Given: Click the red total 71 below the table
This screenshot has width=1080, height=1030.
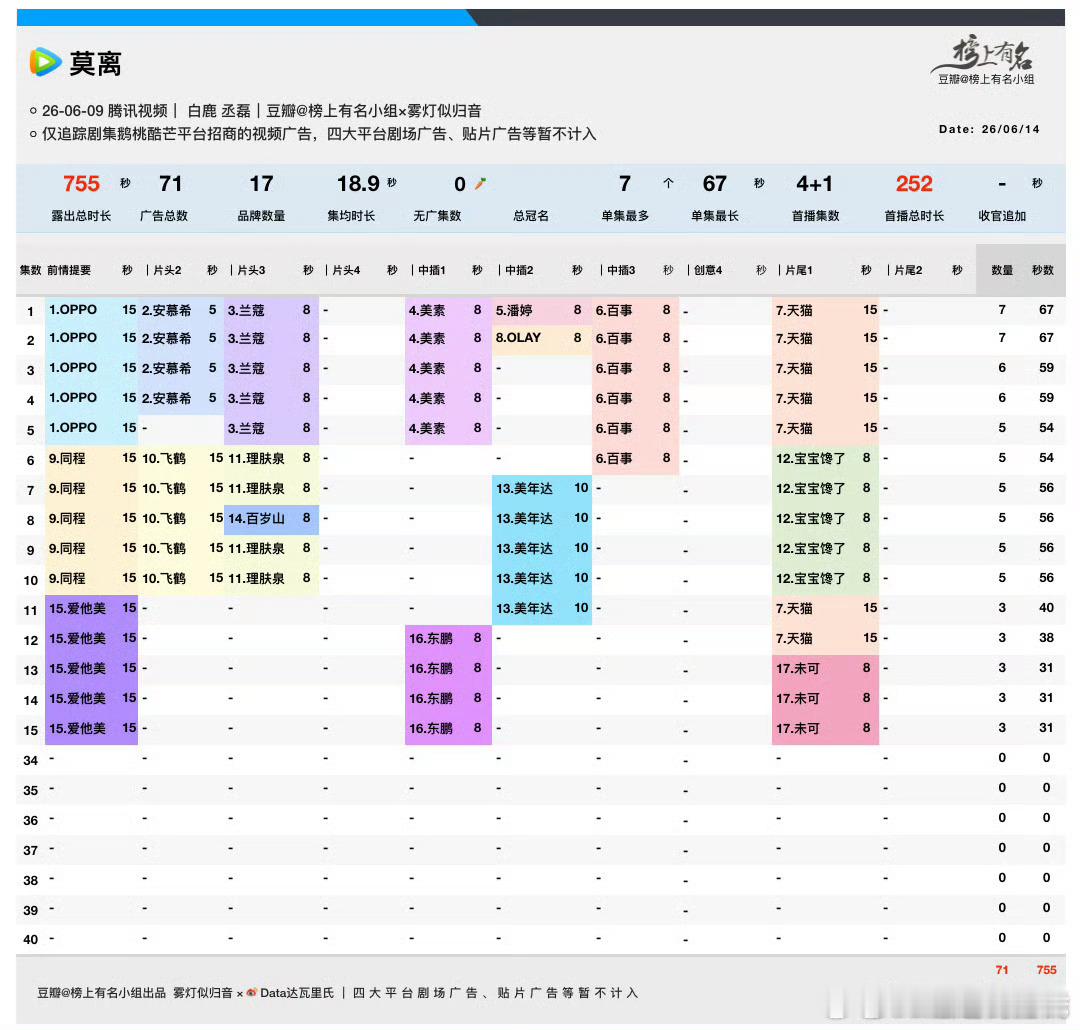Looking at the screenshot, I should [1002, 970].
